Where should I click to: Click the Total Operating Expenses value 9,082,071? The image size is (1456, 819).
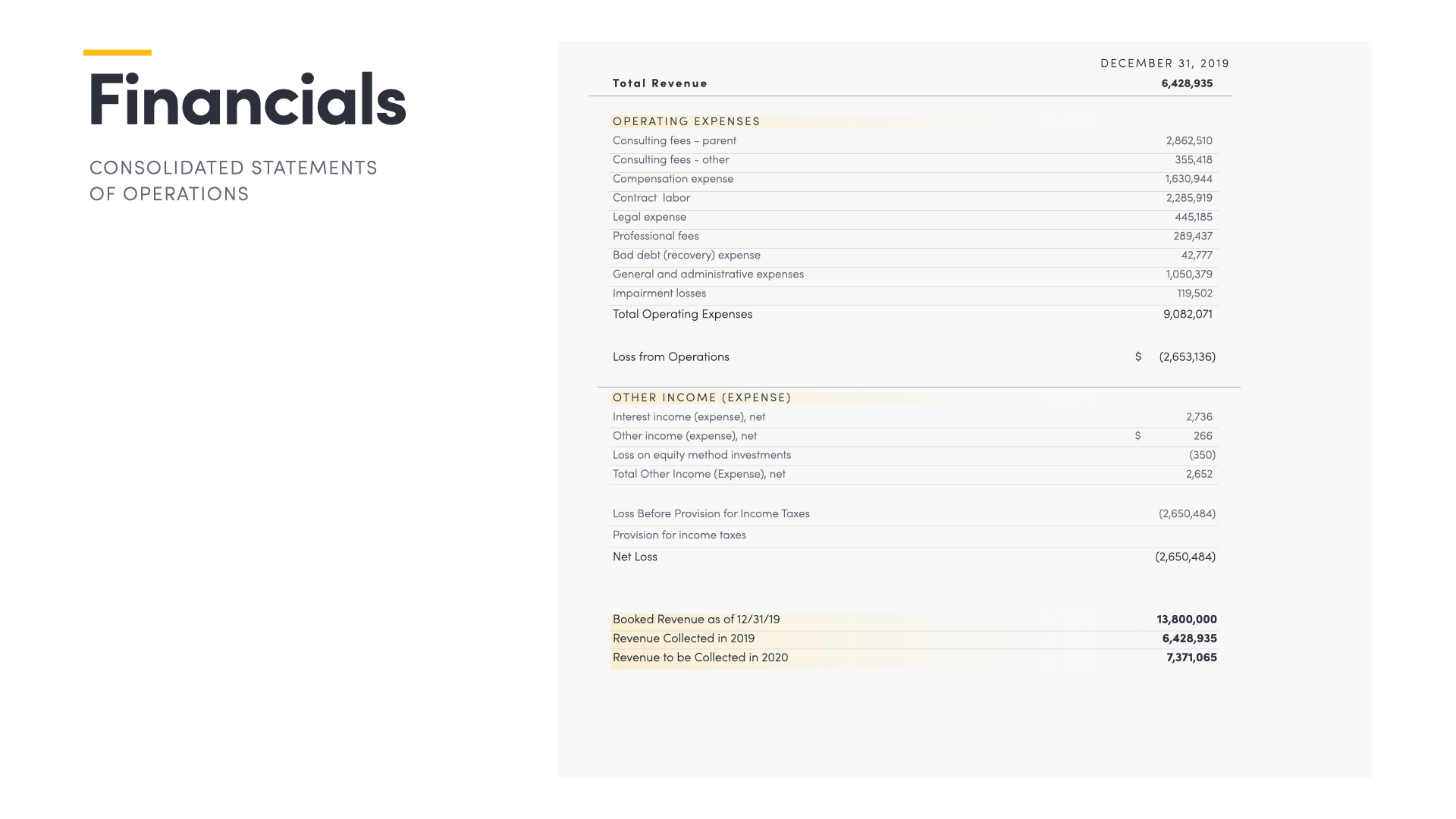1188,314
